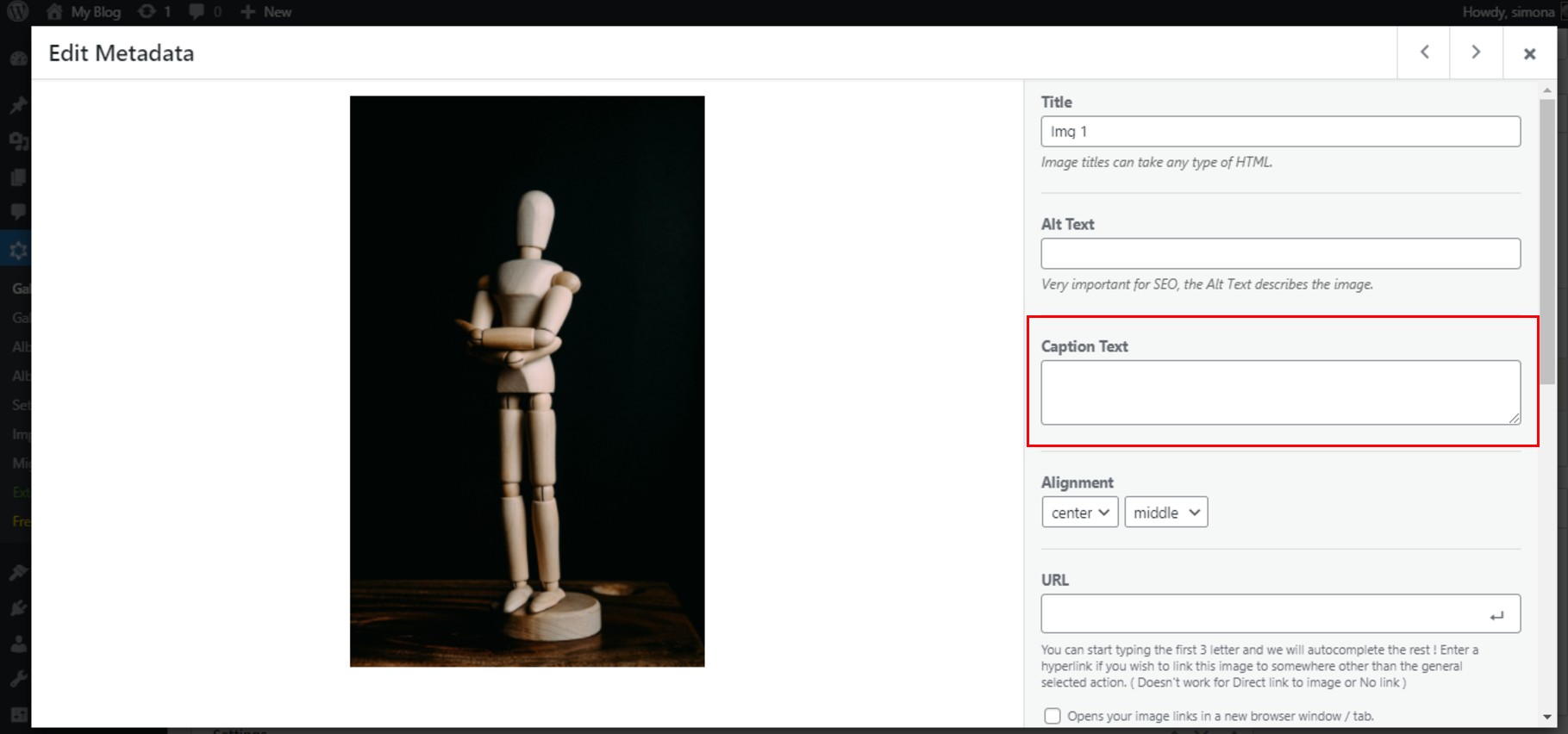
Task: Open the updates icon in the admin bar
Action: point(155,12)
